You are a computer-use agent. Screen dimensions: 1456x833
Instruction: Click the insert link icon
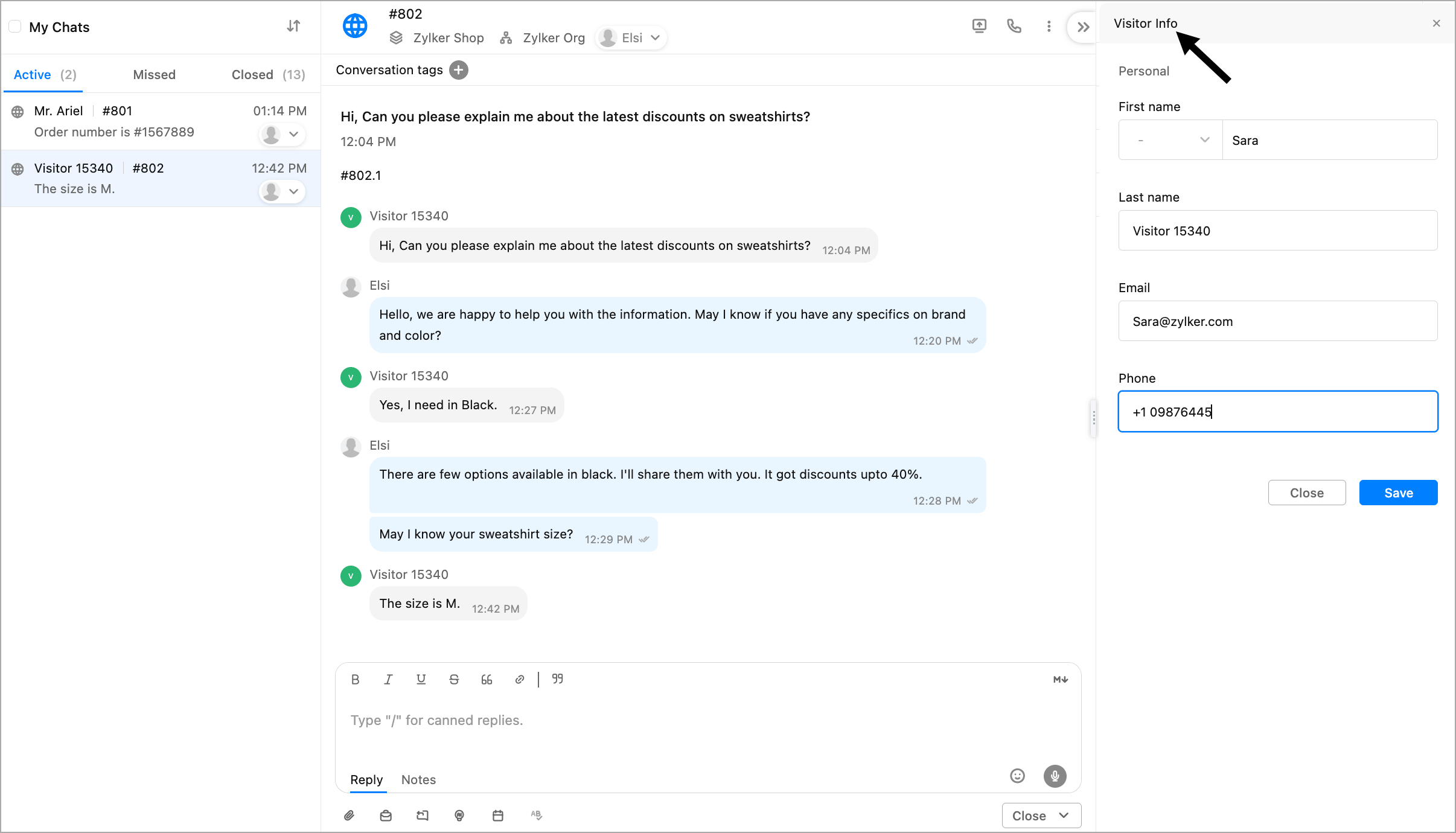pyautogui.click(x=520, y=680)
